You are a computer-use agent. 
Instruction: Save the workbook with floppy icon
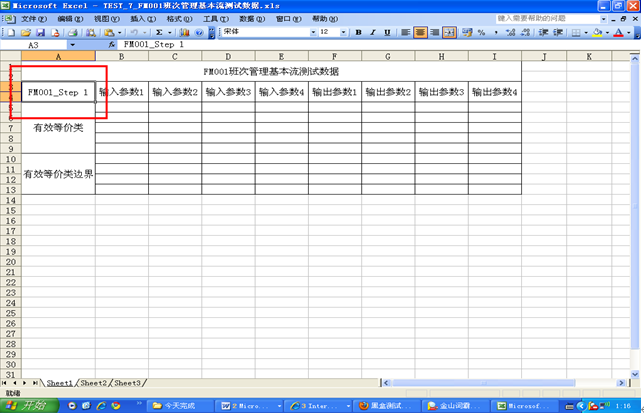[x=40, y=32]
